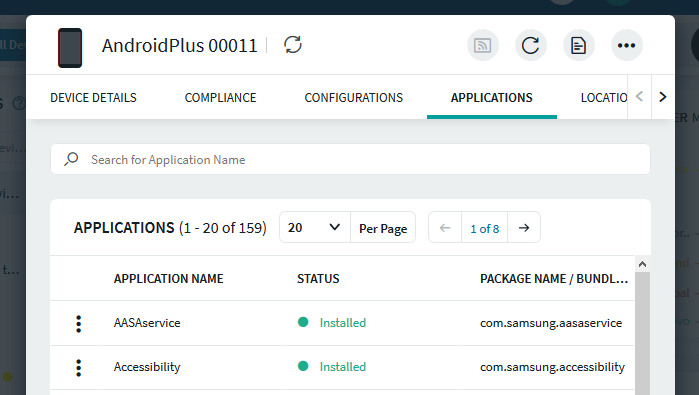
Task: Open the 20 per page dropdown
Action: tap(315, 227)
